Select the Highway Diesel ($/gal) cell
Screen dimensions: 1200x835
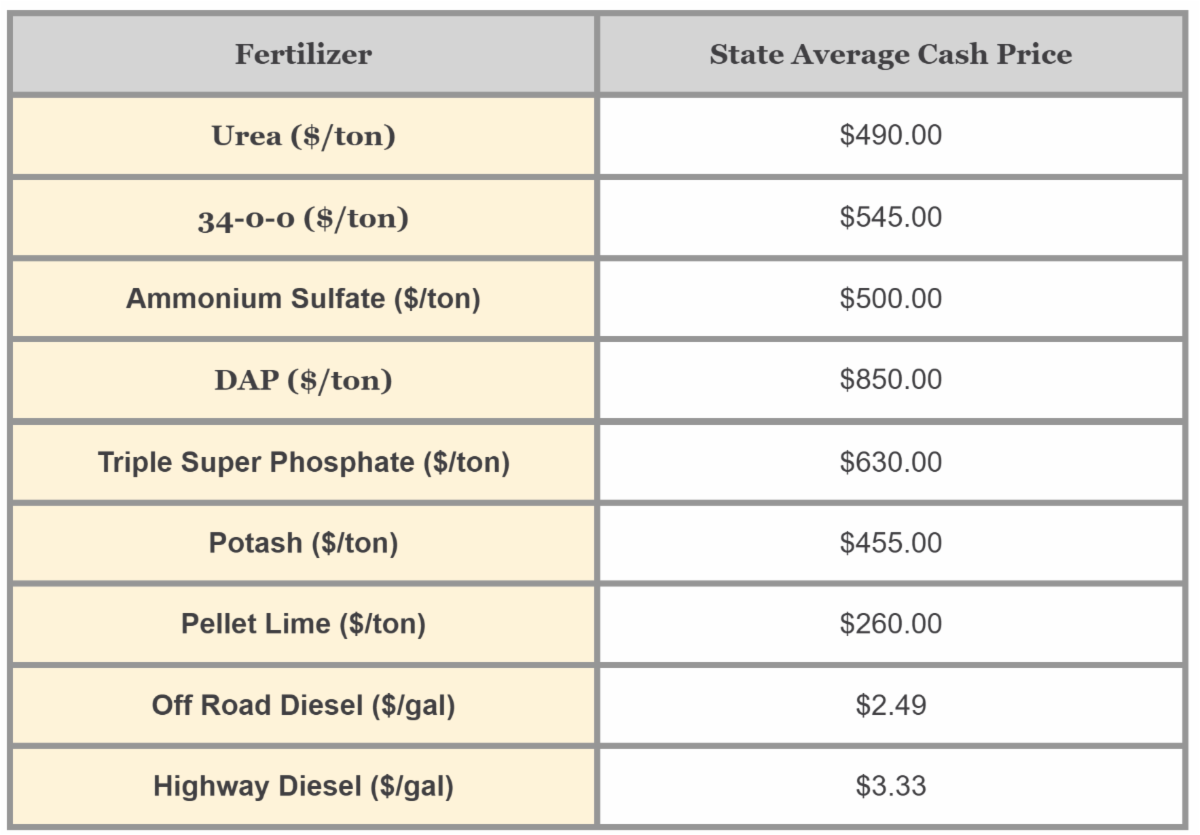click(x=303, y=786)
